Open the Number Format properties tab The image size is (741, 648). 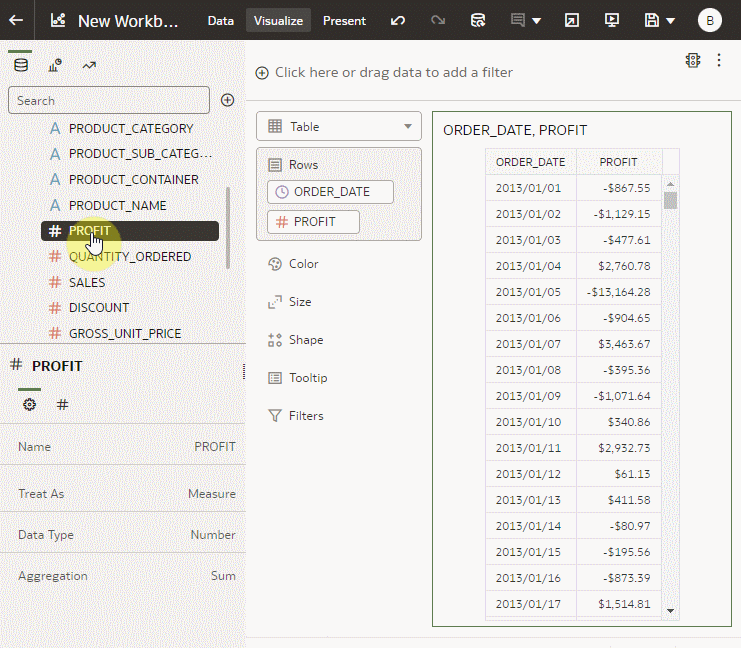[x=62, y=404]
